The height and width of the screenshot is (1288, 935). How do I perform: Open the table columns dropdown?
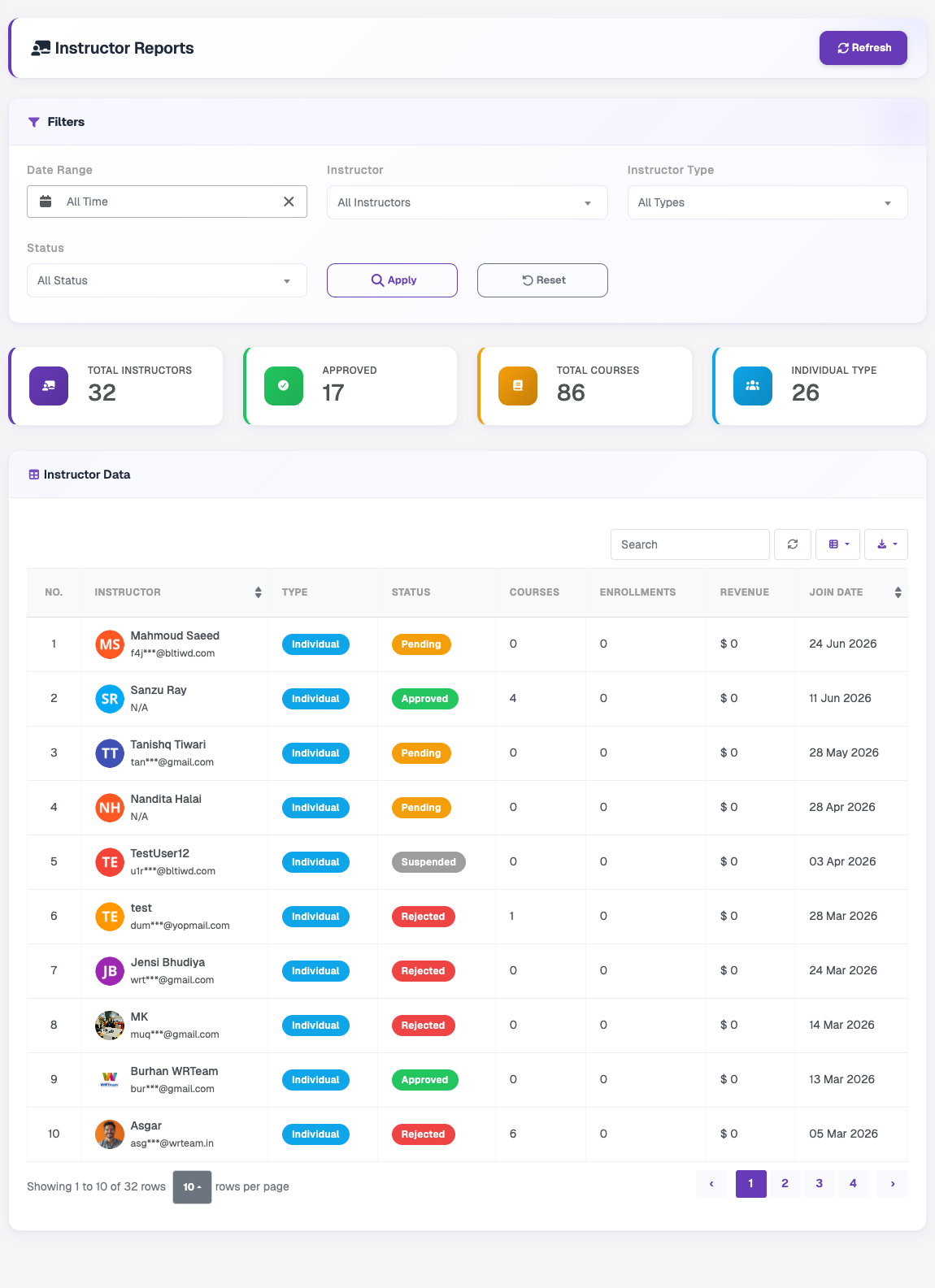click(x=838, y=544)
